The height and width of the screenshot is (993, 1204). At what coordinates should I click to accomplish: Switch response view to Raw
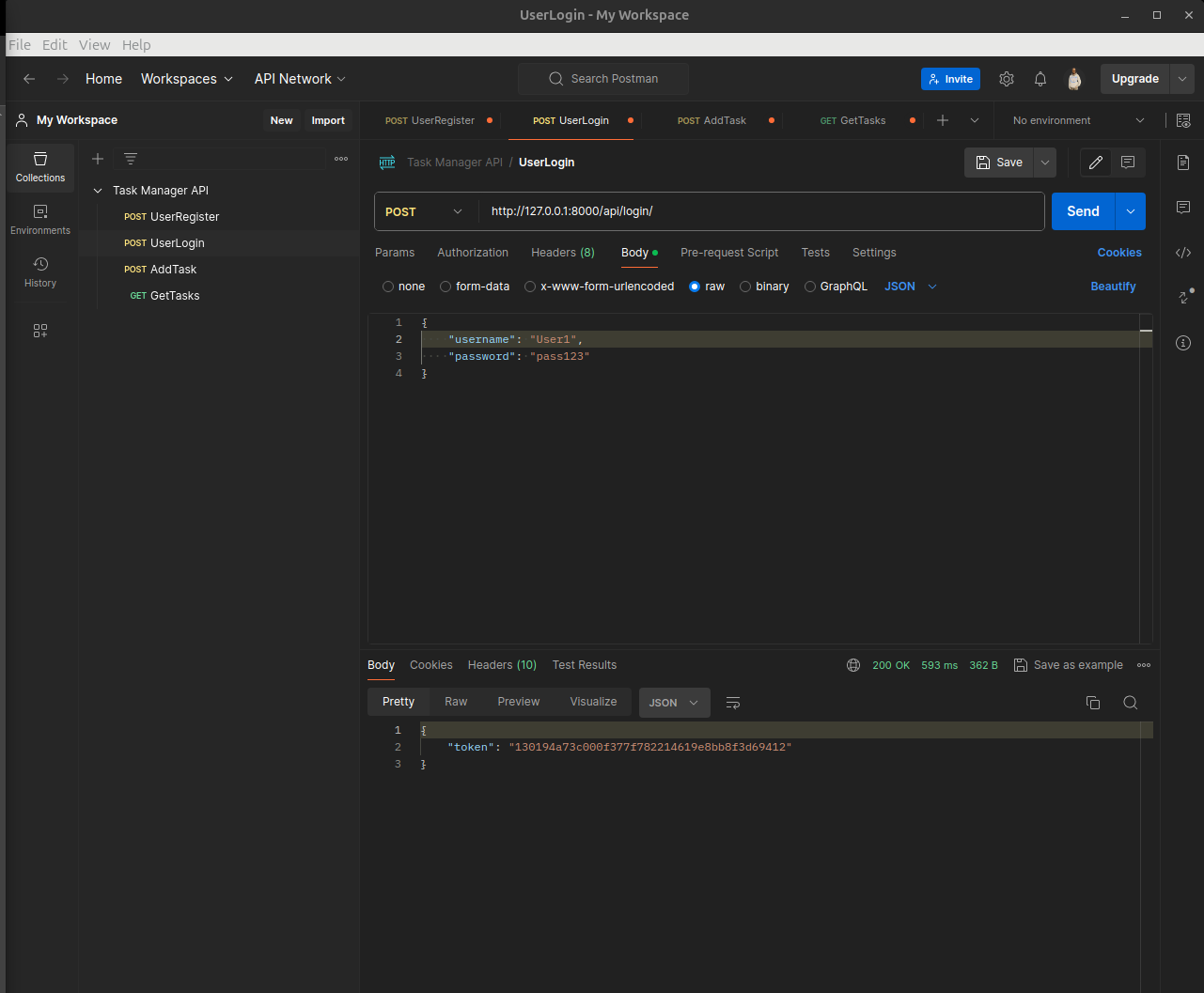[x=456, y=702]
